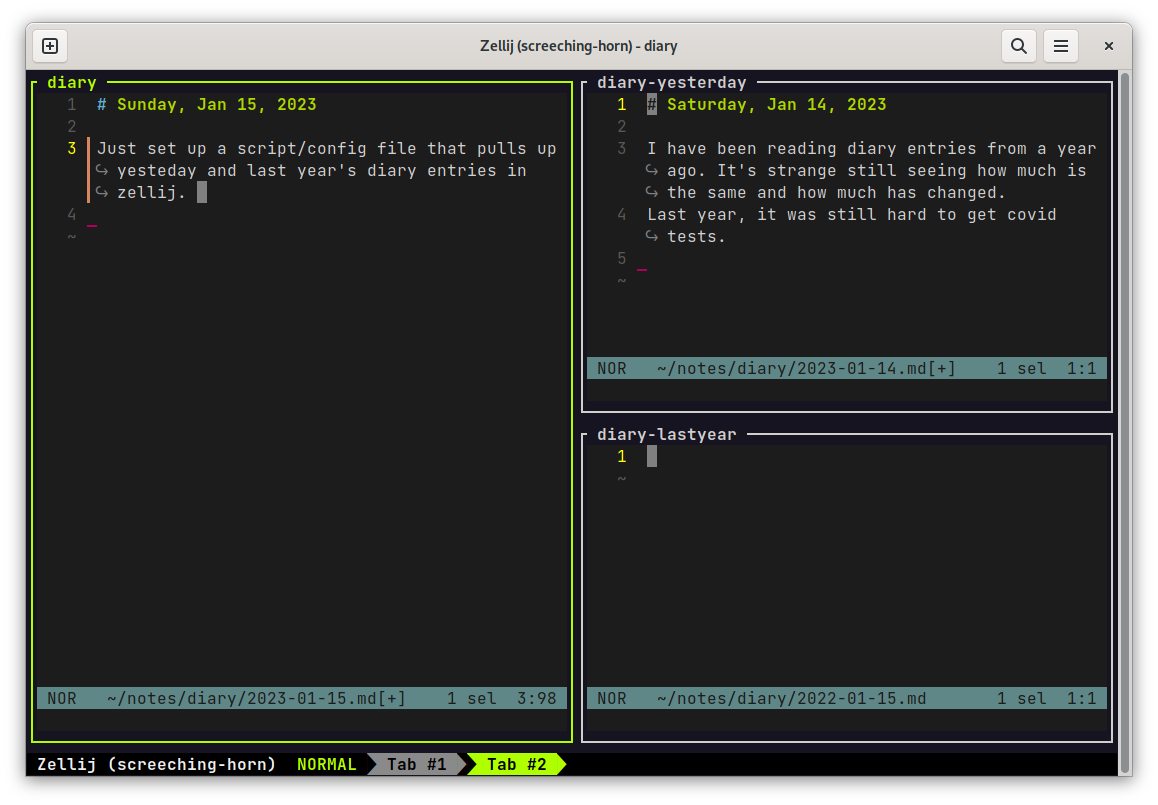Click line number 3 in diary pane

pos(72,148)
